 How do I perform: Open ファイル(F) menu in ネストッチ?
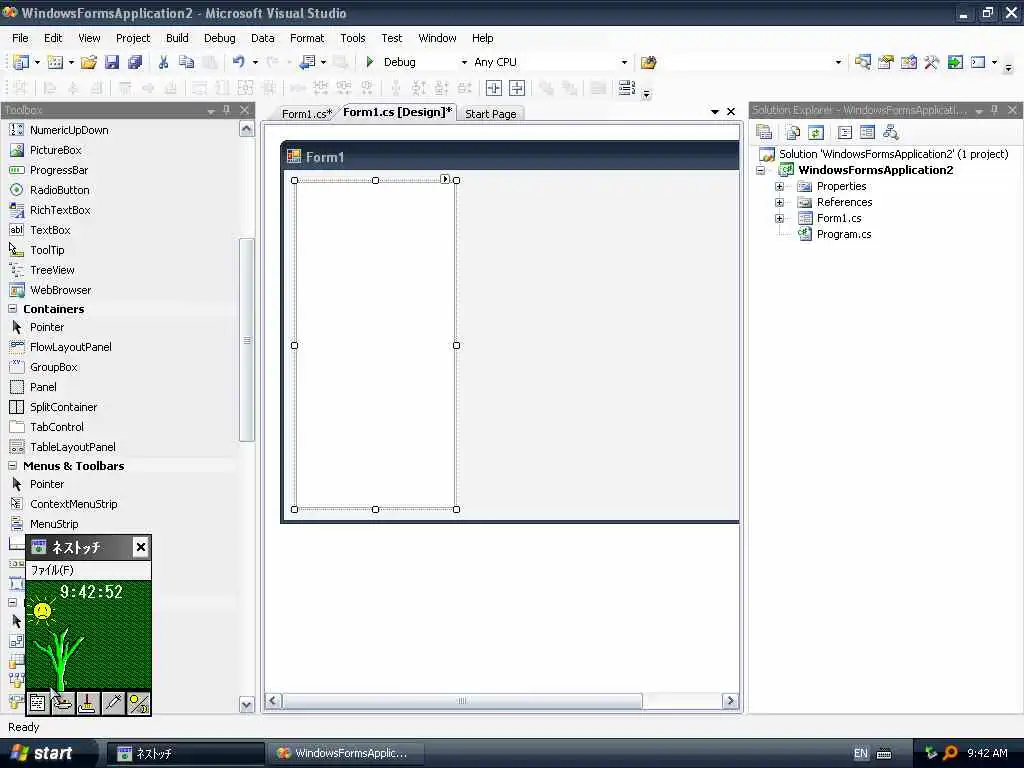[52, 570]
